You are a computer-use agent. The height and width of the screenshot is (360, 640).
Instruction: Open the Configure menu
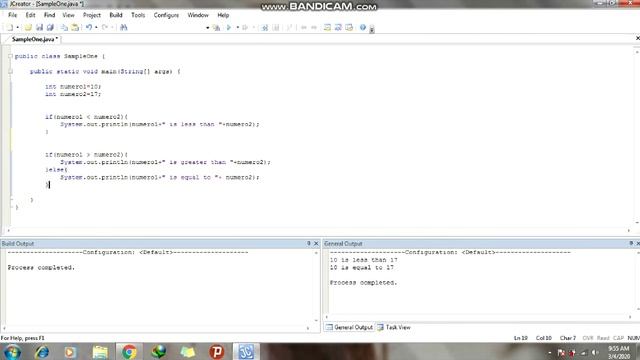(166, 15)
